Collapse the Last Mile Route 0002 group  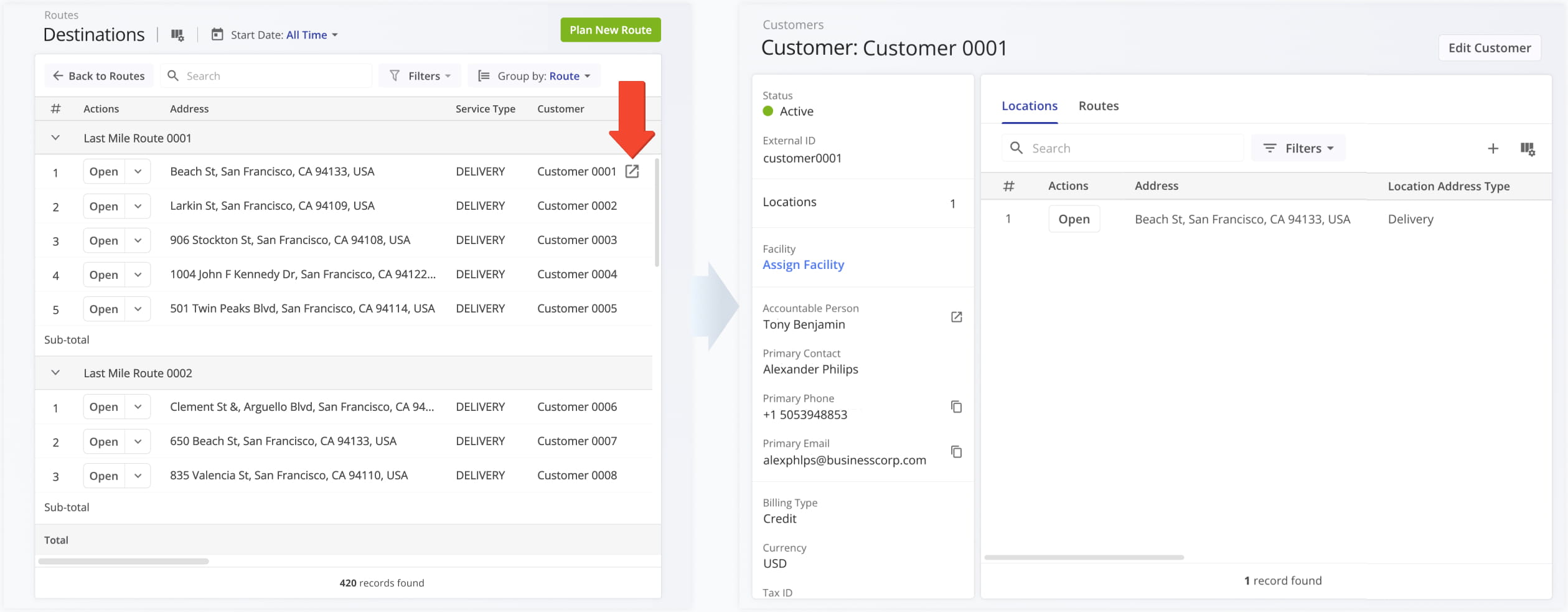[55, 372]
